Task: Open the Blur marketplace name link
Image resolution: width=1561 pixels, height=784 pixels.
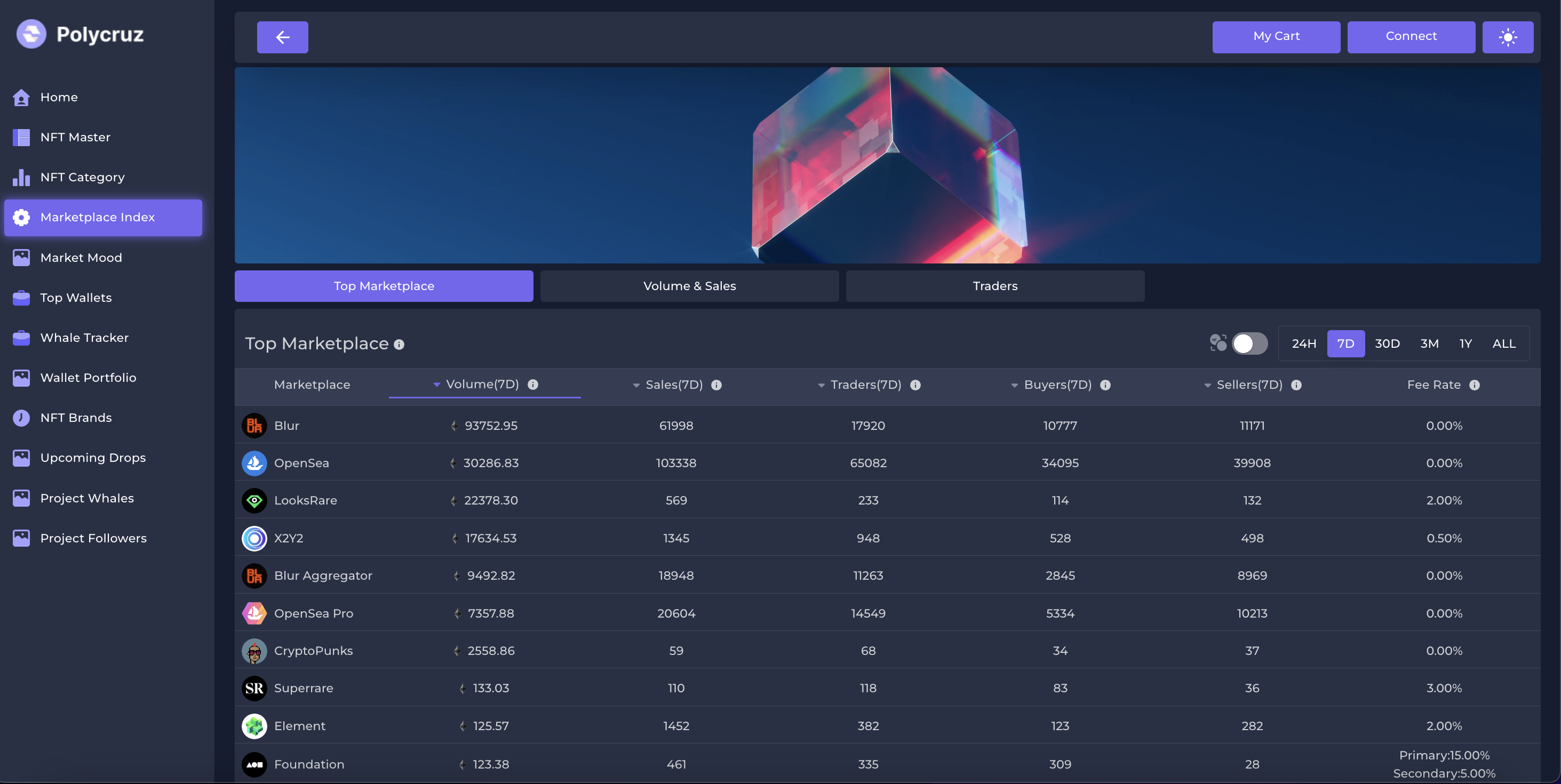Action: [x=286, y=425]
